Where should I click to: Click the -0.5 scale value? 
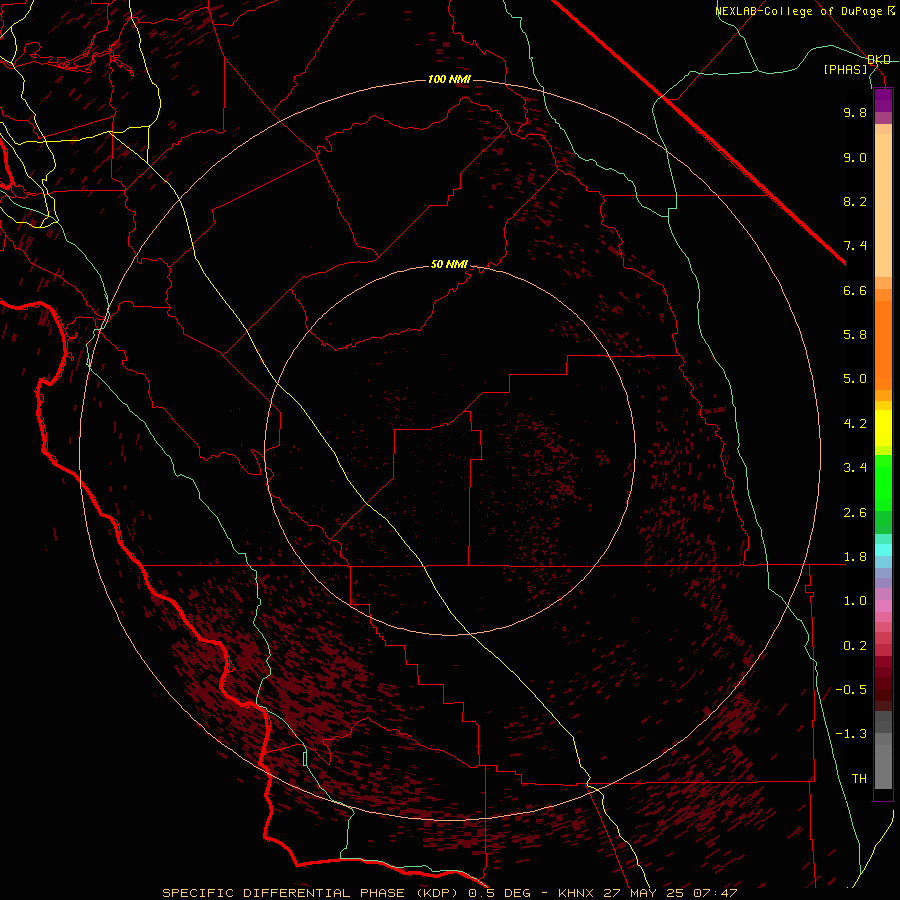851,690
